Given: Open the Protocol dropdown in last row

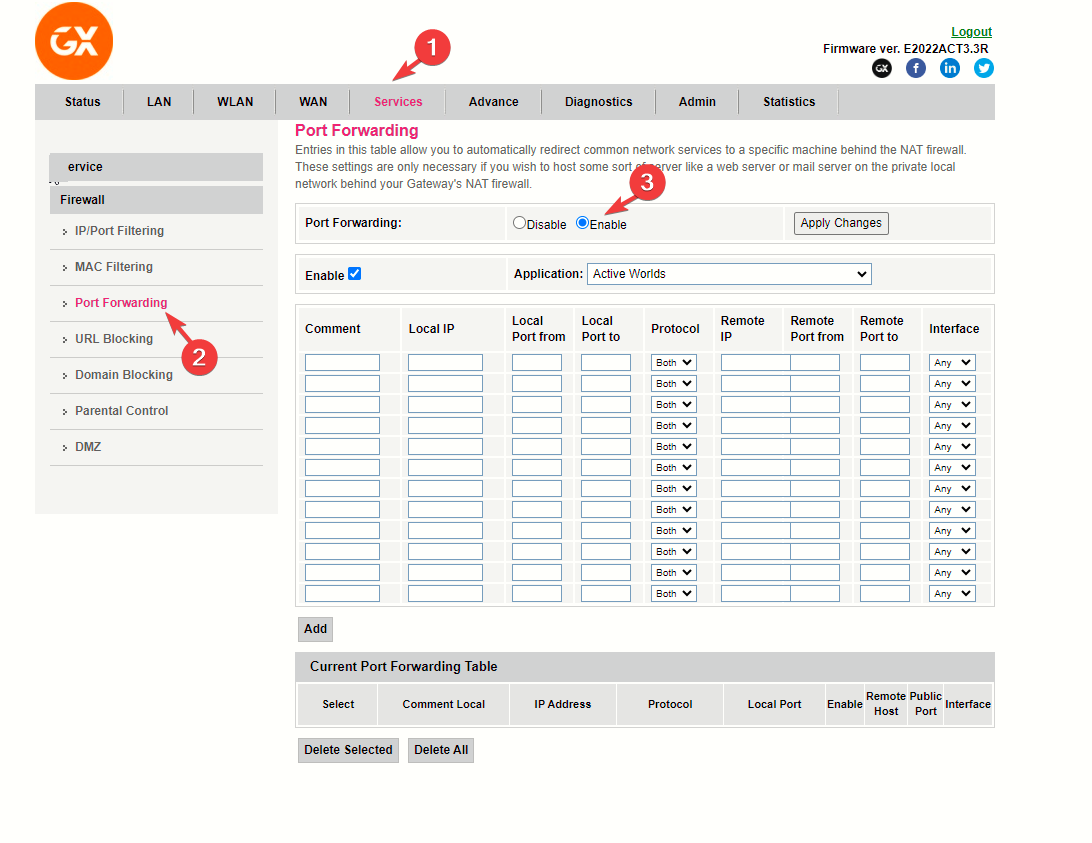Looking at the screenshot, I should pos(673,594).
